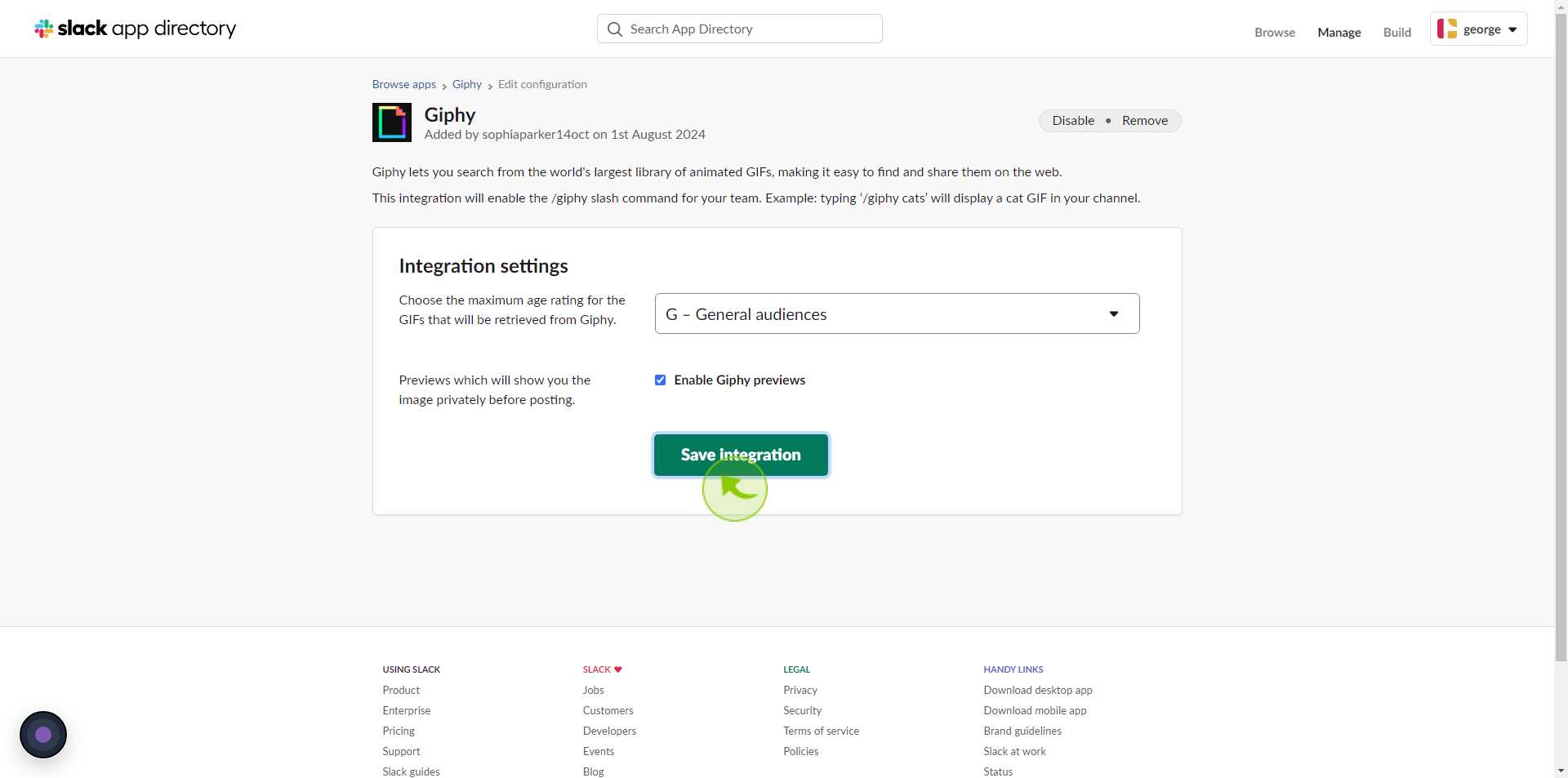This screenshot has width=1568, height=778.
Task: Open the Customers footer link
Action: 608,711
